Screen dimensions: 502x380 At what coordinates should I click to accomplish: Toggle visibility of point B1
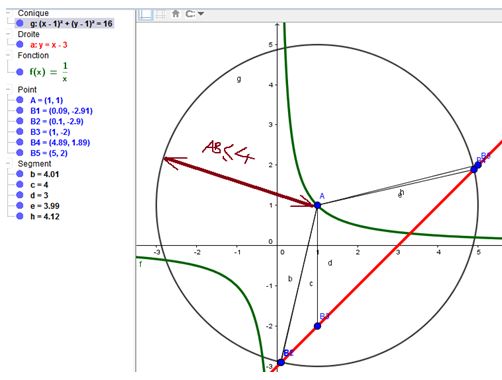click(x=20, y=110)
